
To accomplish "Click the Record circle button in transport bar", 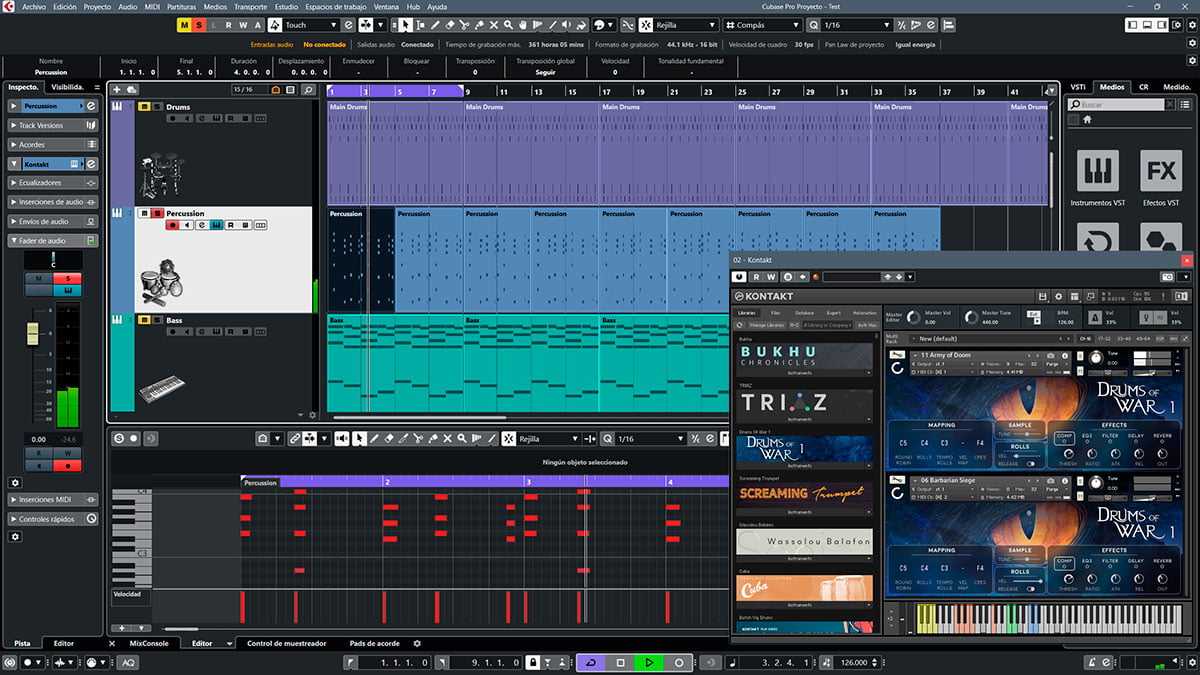I will click(x=678, y=662).
